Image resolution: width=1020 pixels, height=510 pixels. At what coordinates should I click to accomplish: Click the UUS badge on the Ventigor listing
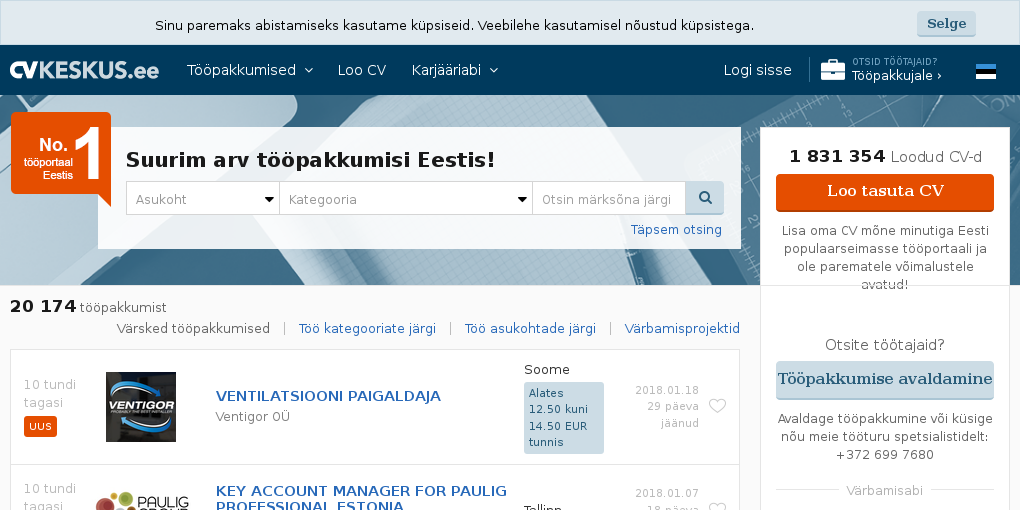click(x=40, y=427)
